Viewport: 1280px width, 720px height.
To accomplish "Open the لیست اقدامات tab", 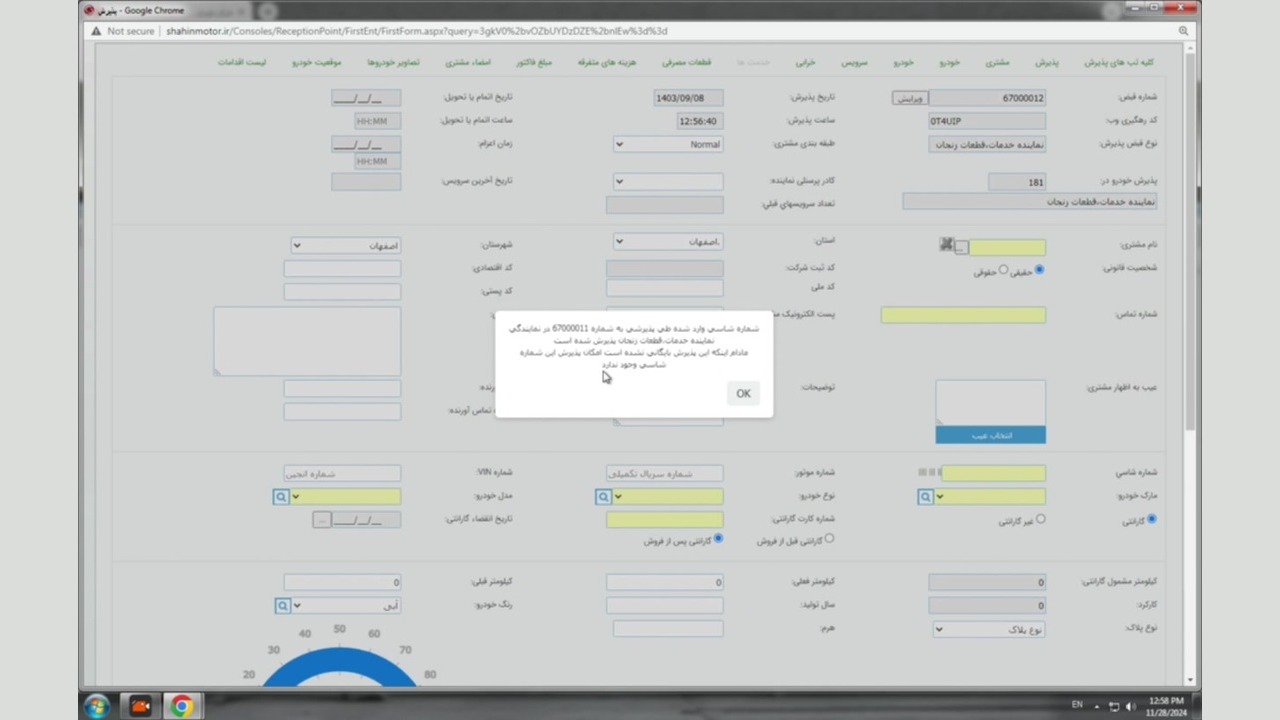I will 243,62.
